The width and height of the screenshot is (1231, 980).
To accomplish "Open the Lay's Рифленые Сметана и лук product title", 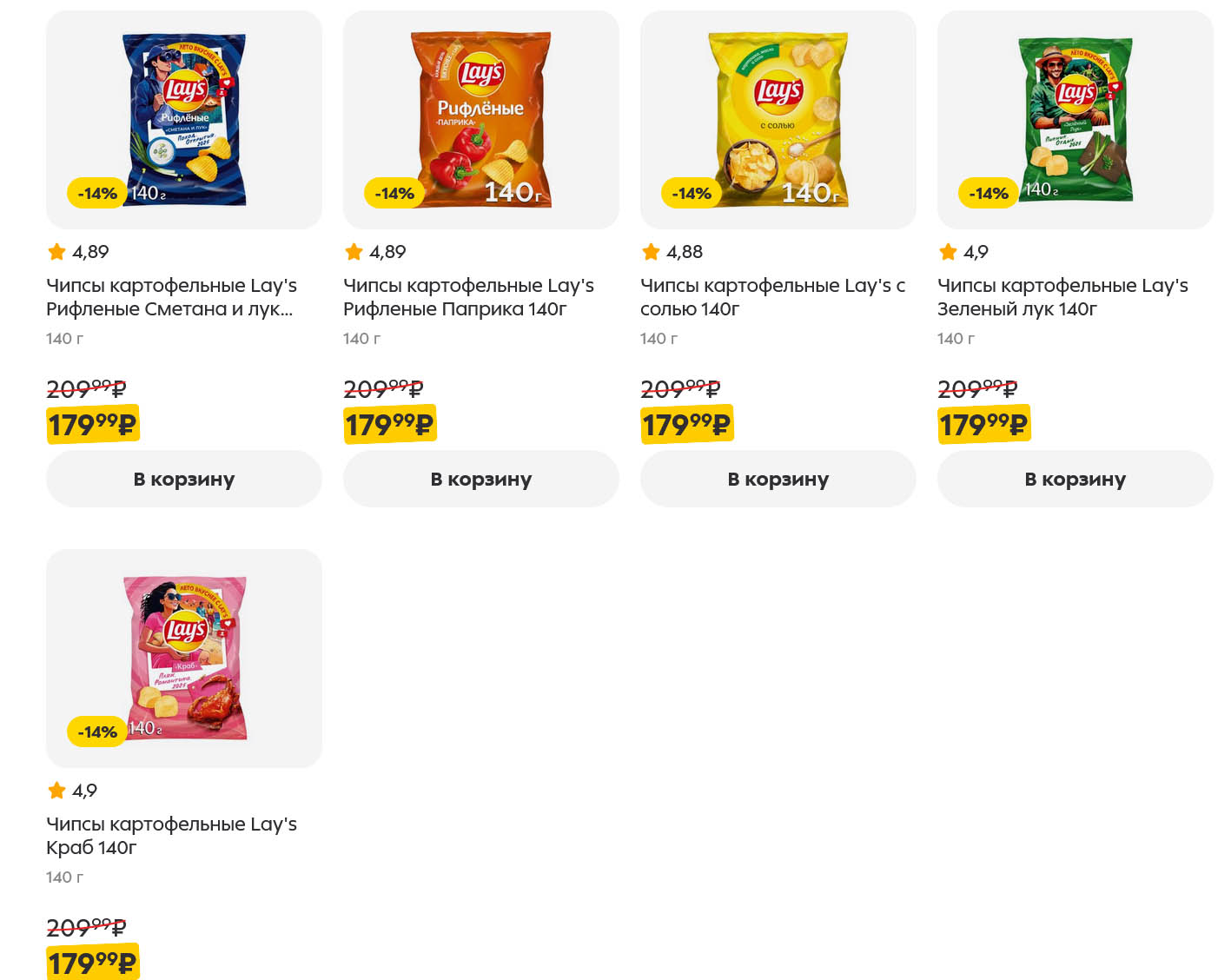I will [171, 297].
